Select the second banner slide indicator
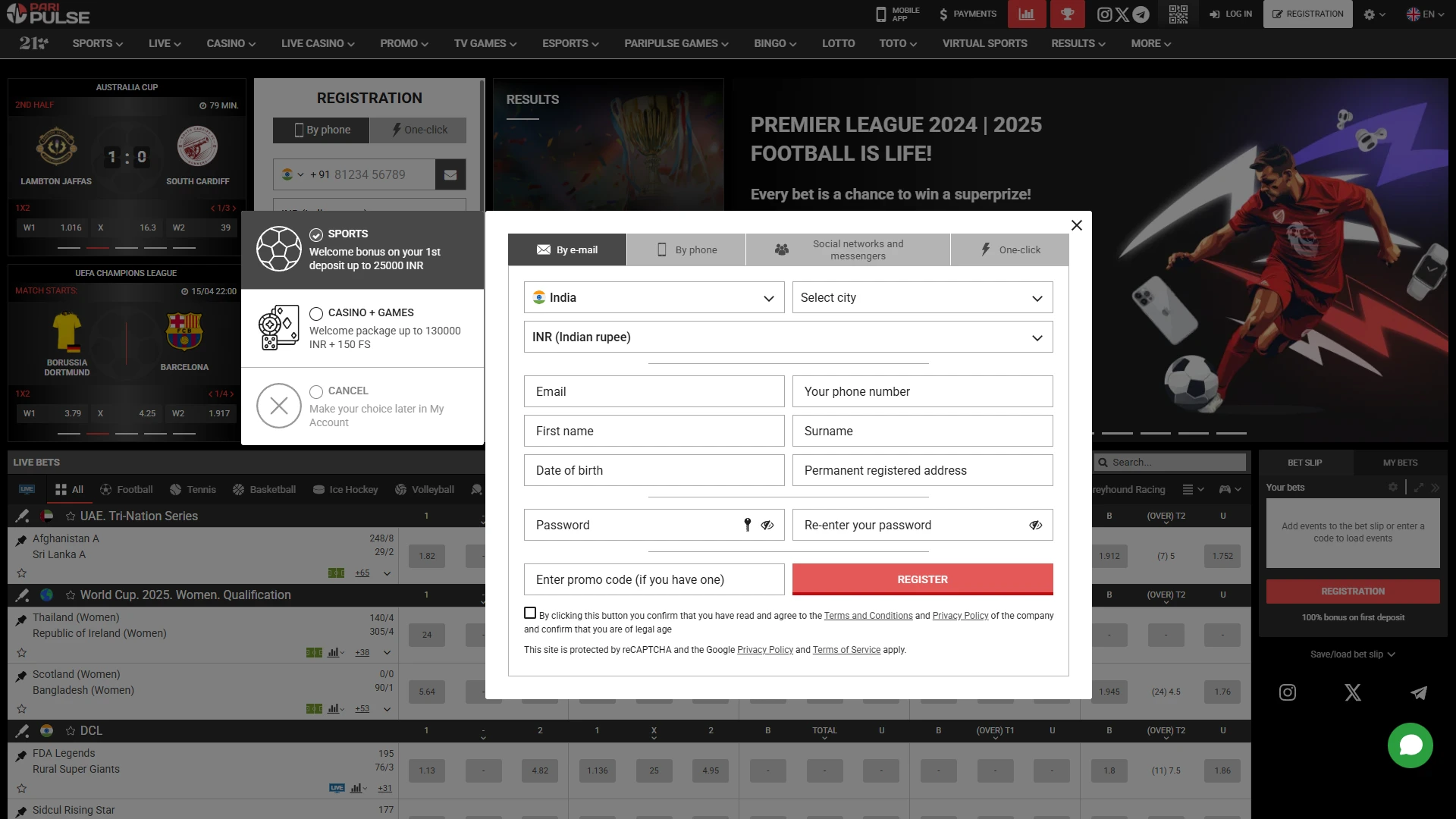 pos(1119,432)
